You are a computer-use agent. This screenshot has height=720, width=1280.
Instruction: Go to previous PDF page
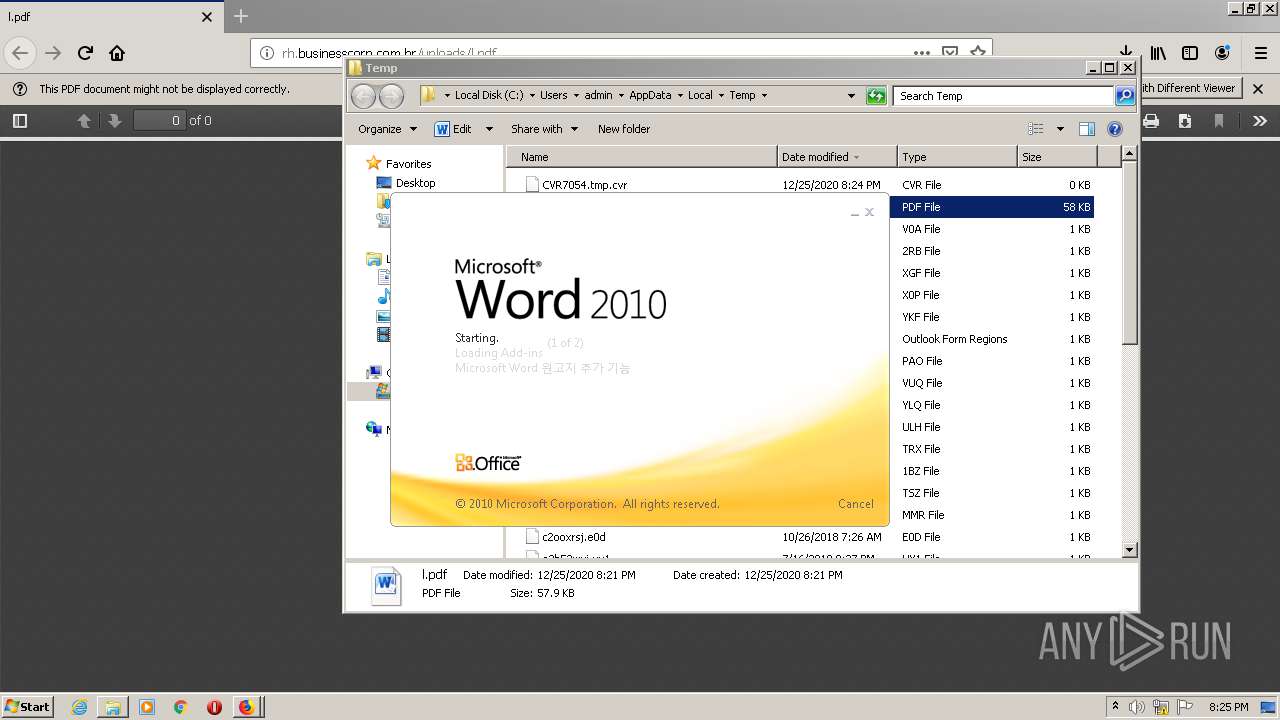tap(84, 121)
